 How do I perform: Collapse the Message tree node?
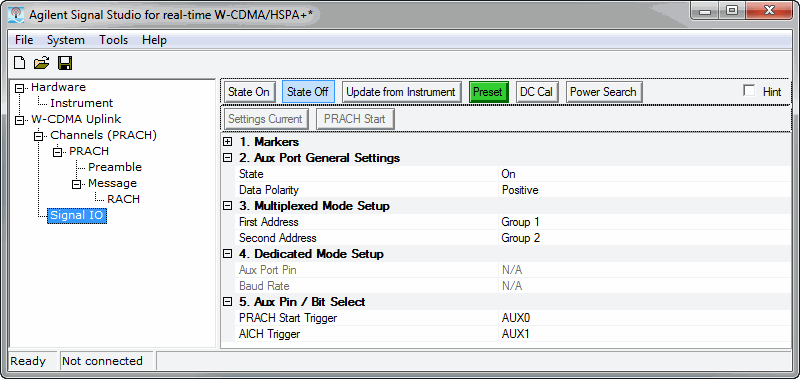77,184
